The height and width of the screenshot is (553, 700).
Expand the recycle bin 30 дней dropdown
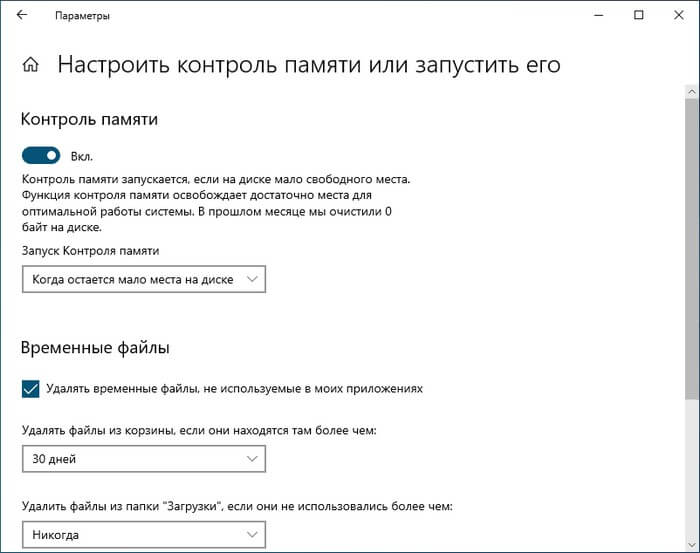[143, 459]
